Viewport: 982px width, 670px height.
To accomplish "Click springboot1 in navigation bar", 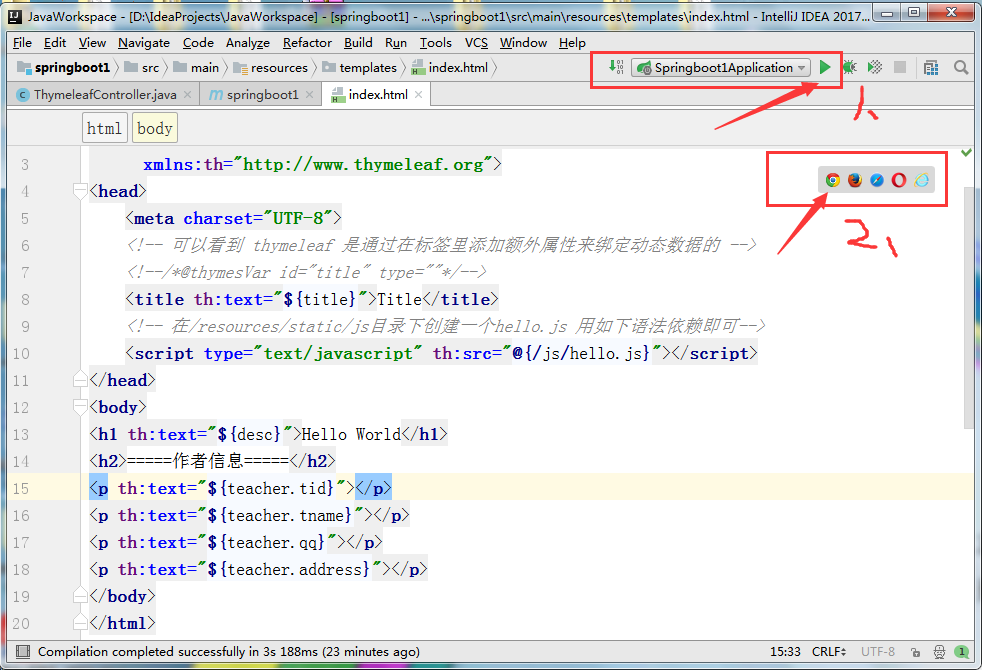I will [64, 68].
